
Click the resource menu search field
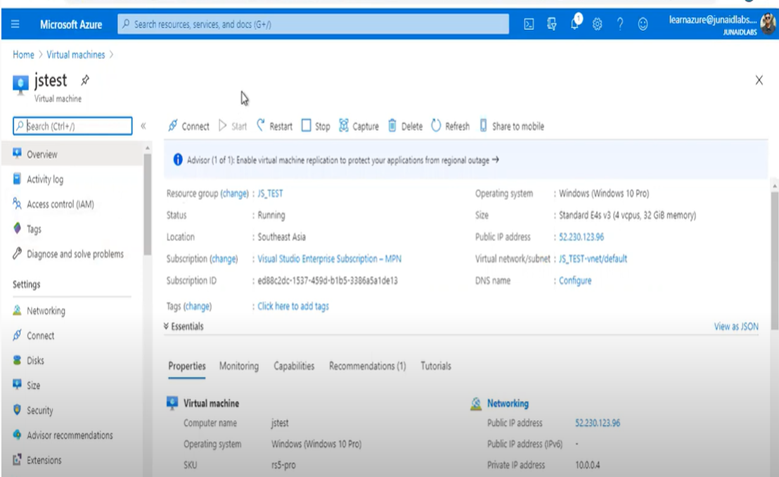click(x=73, y=126)
